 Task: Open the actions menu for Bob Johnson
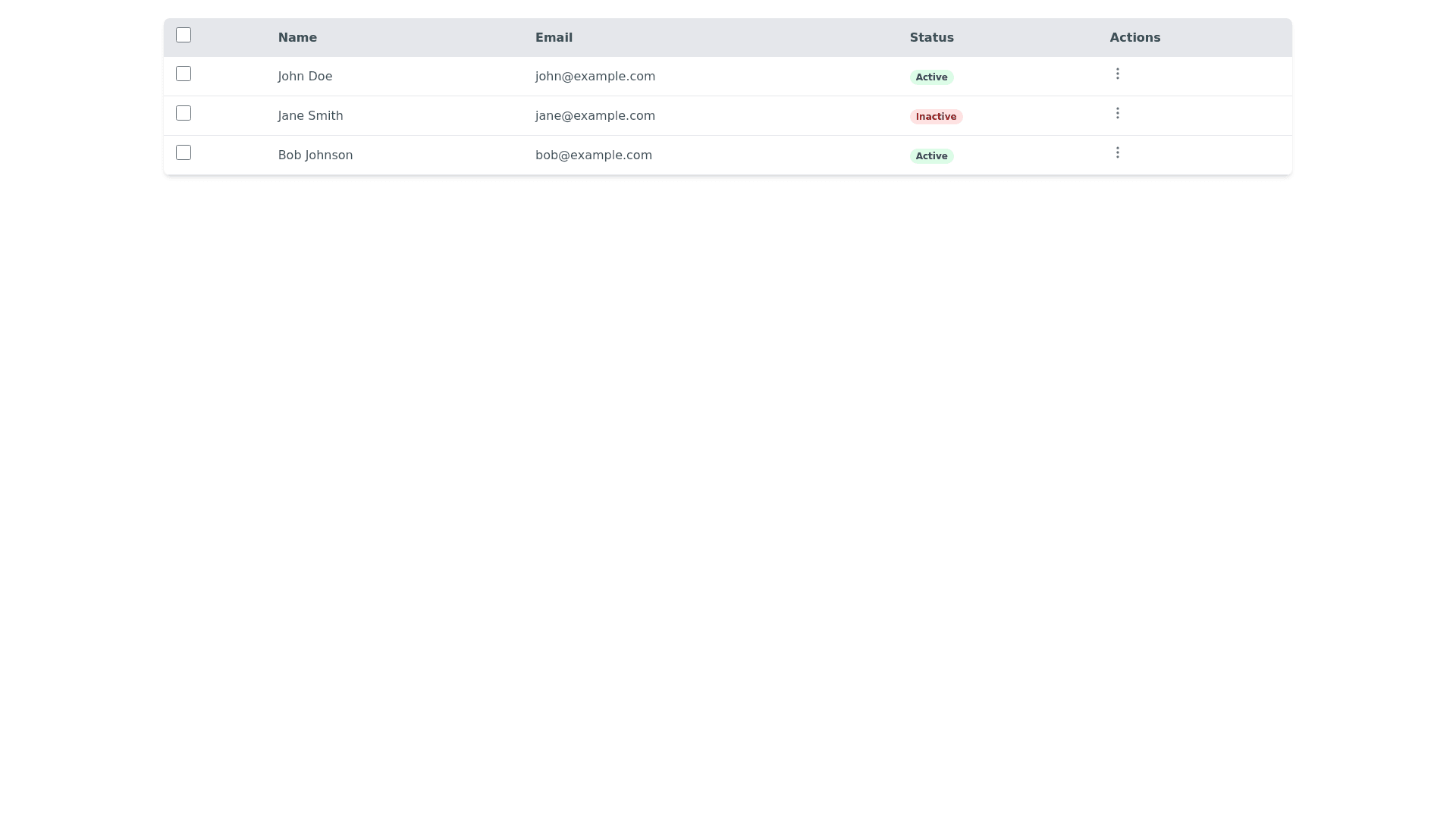1117,152
